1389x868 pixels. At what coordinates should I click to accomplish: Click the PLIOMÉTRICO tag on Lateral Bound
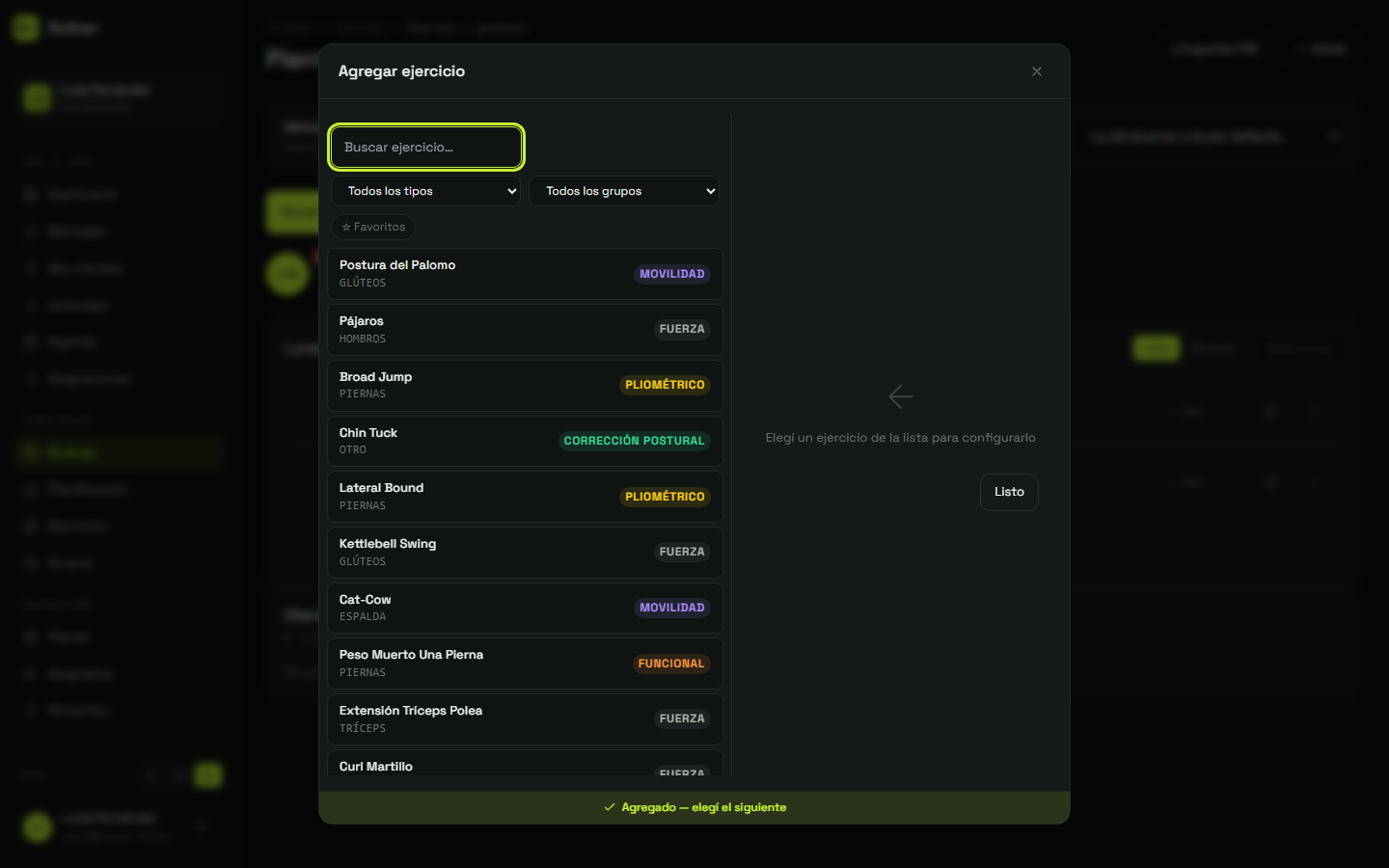[665, 497]
